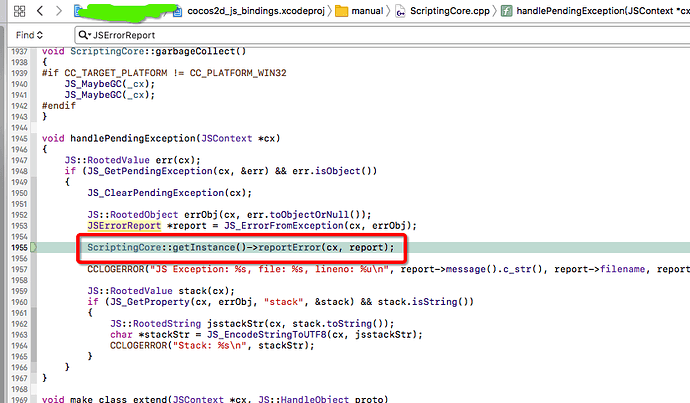The image size is (690, 403).
Task: Click line number 1953 in the gutter
Action: point(19,226)
